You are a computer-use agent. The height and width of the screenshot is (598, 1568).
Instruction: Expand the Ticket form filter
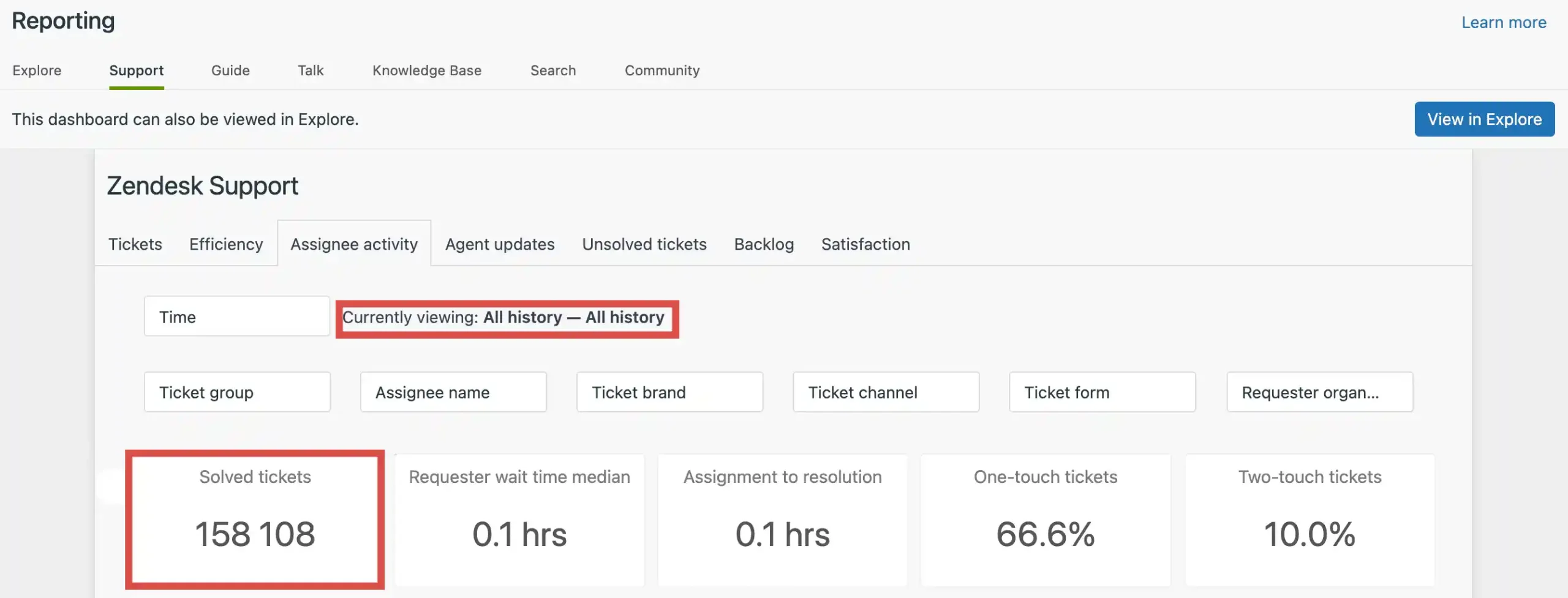point(1102,392)
